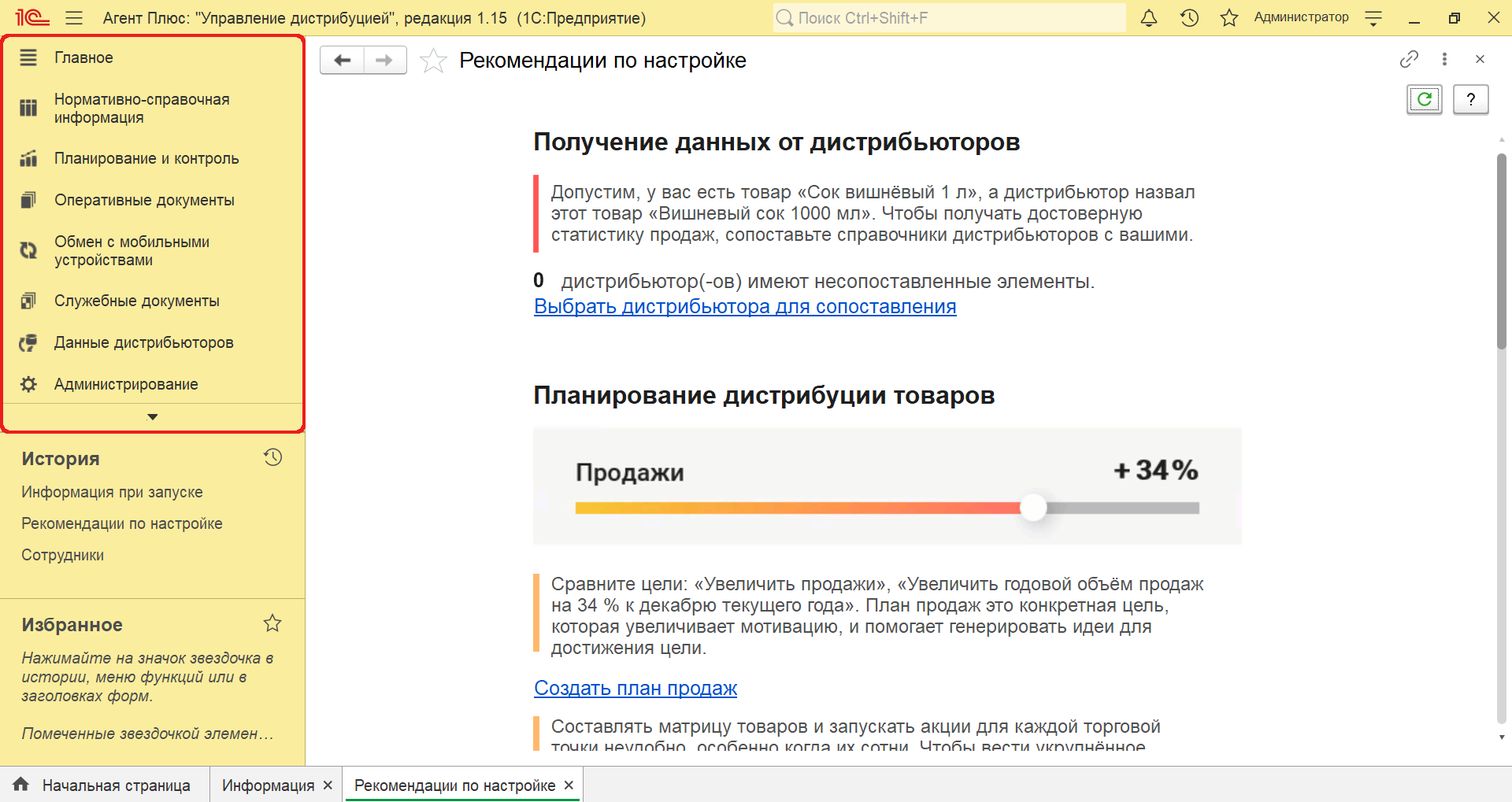Open the history clock icon in title bar

pos(1189,18)
